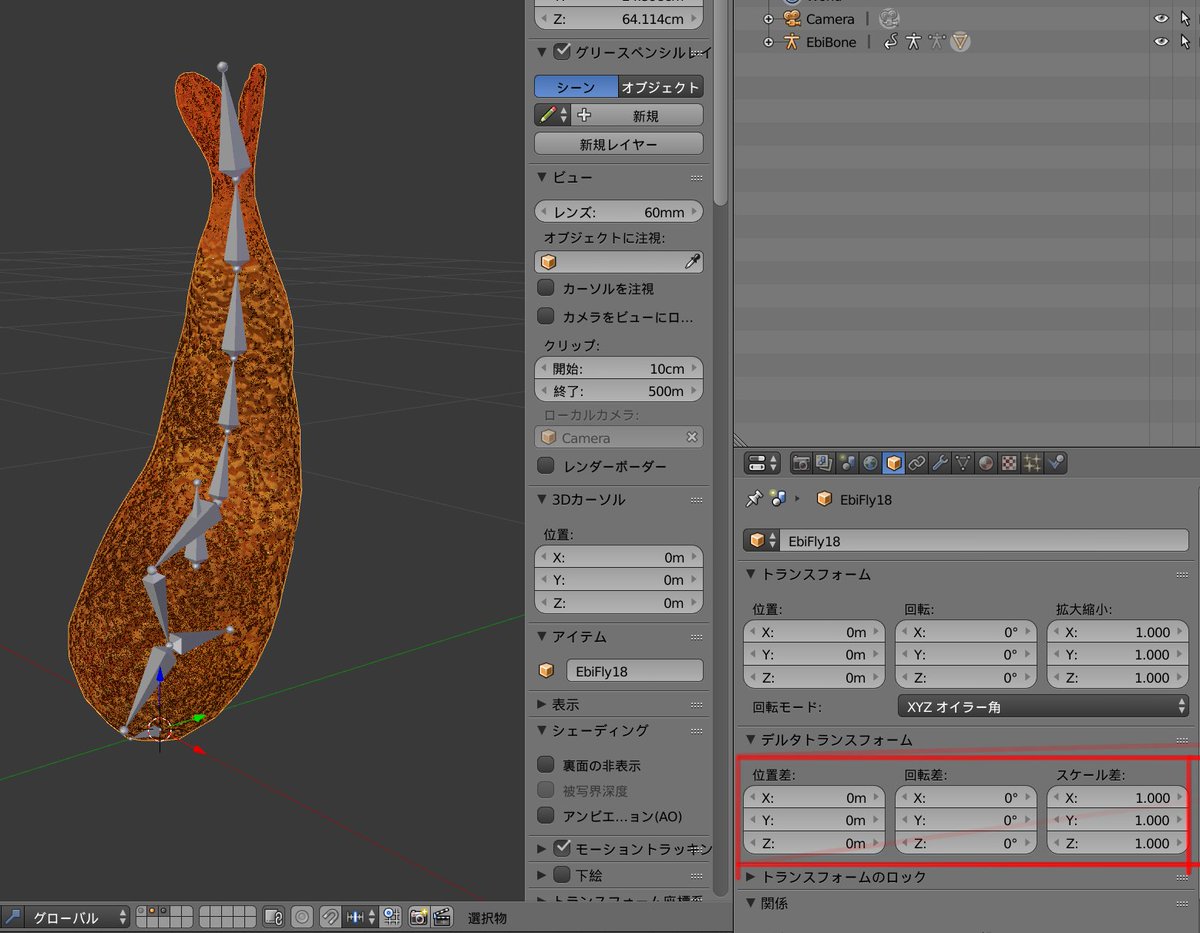The image size is (1200, 933).
Task: Open the snap element type dropdown
Action: 360,916
